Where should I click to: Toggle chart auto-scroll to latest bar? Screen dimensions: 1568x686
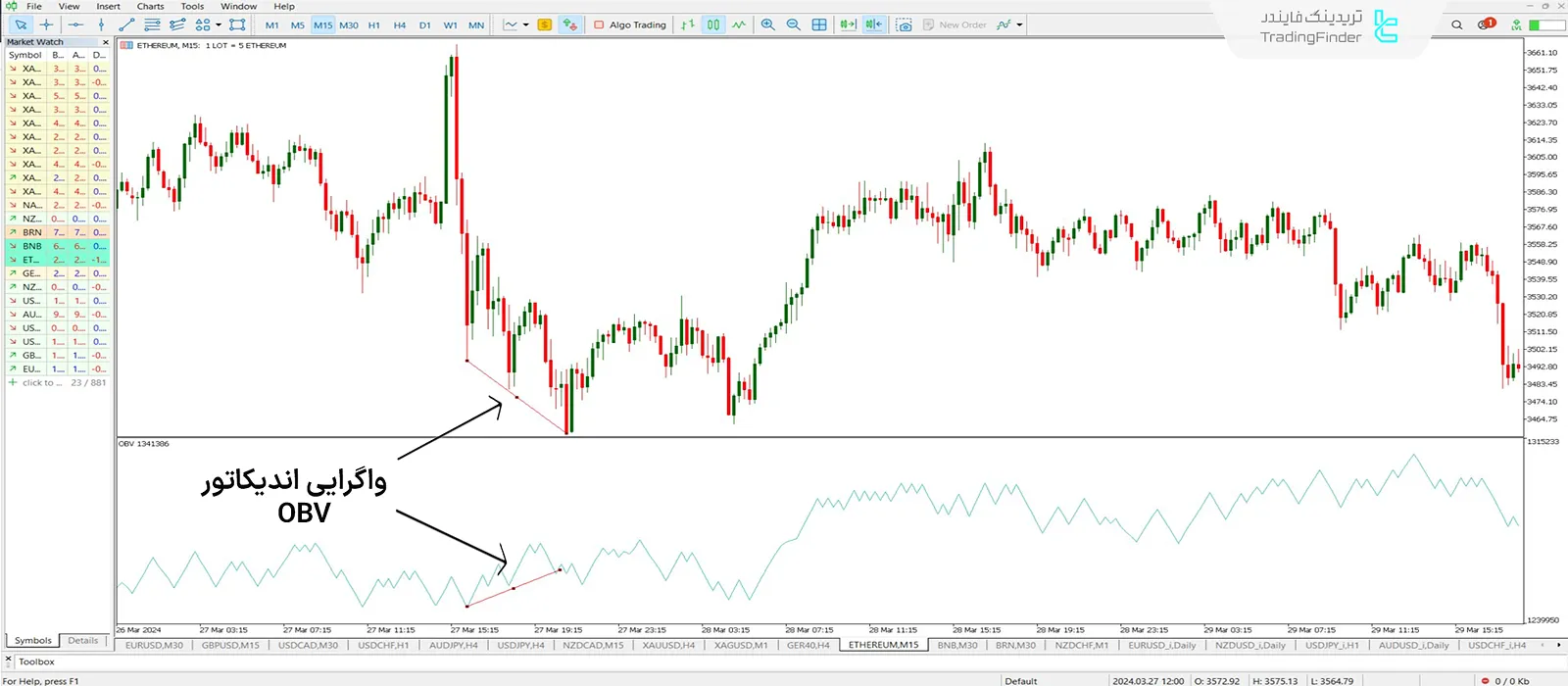pos(849,24)
